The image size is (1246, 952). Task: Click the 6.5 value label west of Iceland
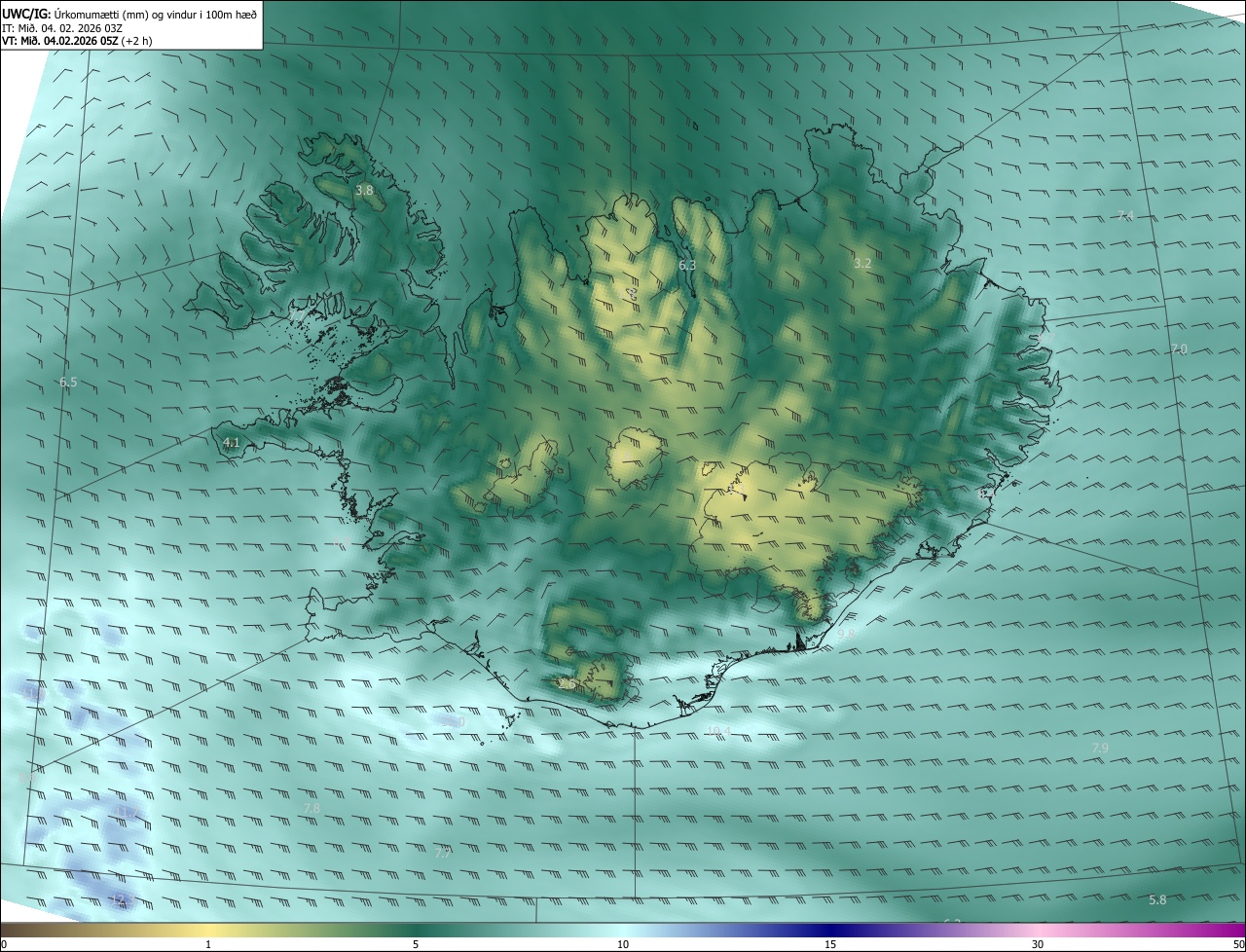[x=68, y=383]
